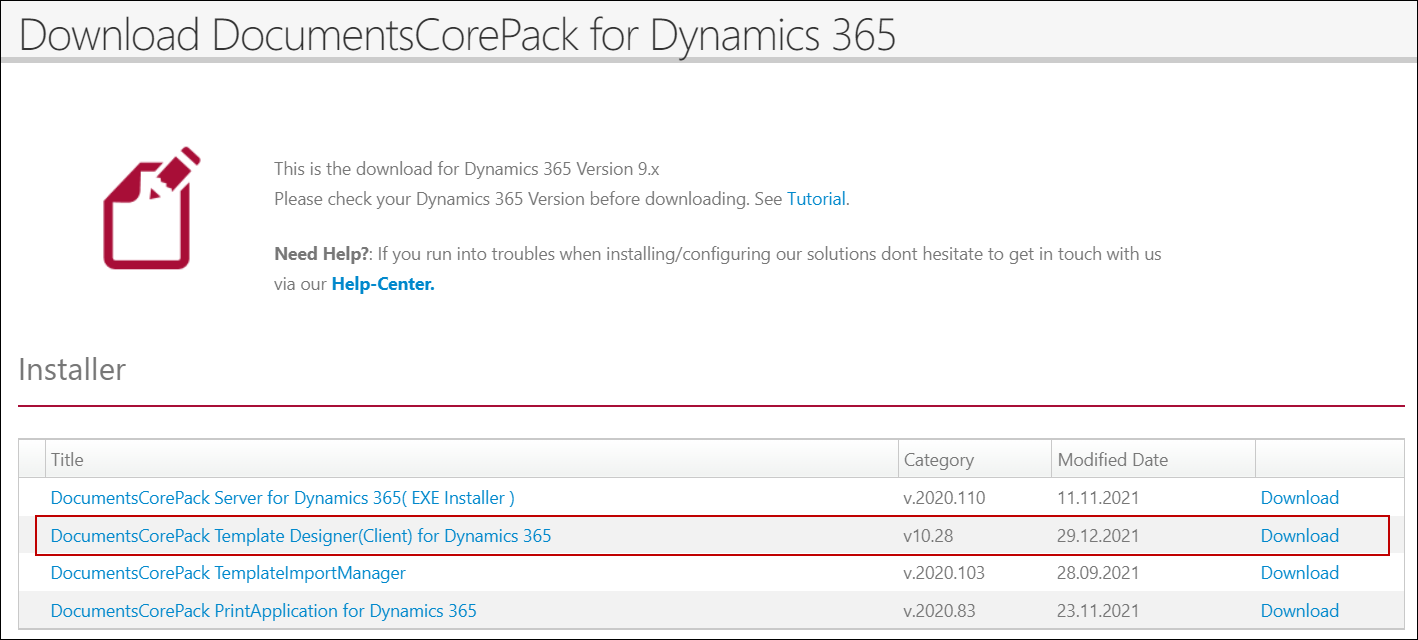Open the Tutorial link

point(816,199)
